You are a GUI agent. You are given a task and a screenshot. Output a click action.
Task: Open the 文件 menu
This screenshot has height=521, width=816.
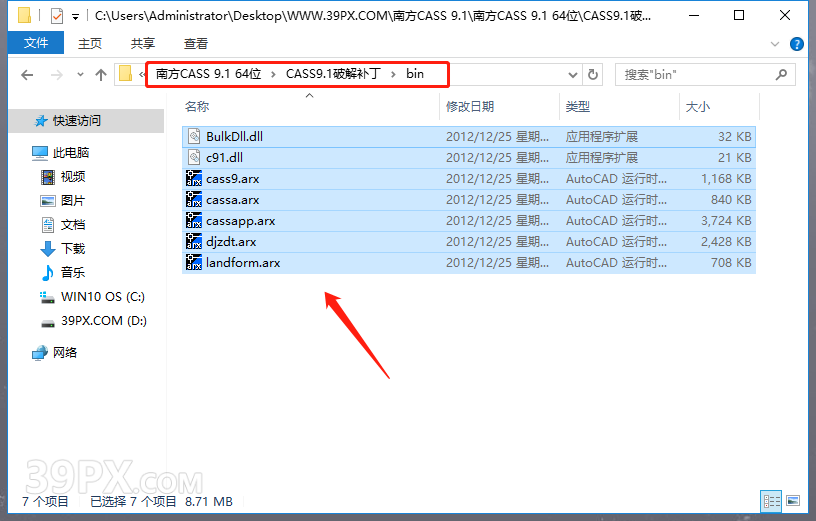(36, 43)
